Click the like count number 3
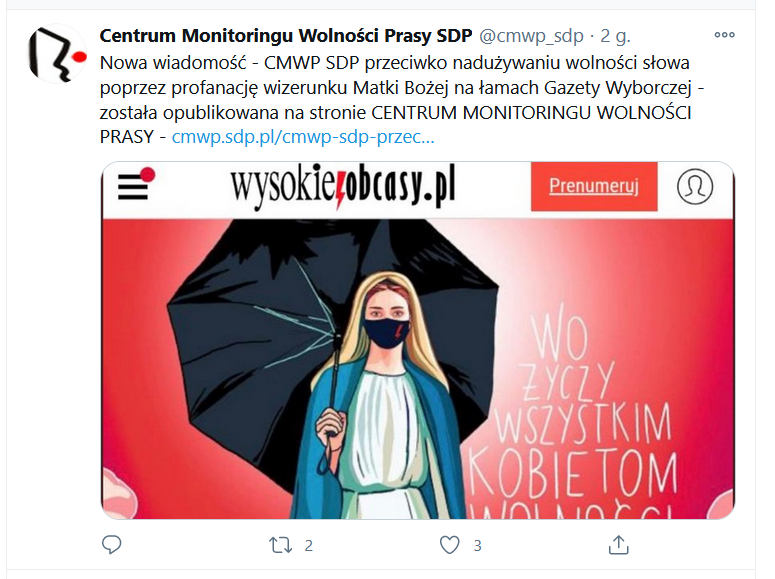 pos(477,545)
